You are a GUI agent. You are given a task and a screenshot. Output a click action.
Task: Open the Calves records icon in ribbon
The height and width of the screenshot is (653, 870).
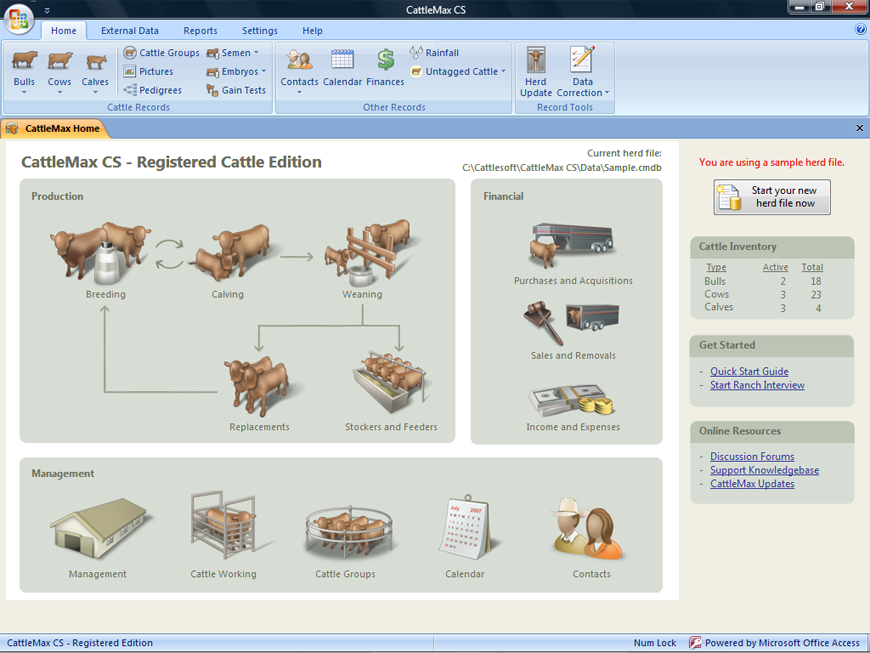pos(95,61)
